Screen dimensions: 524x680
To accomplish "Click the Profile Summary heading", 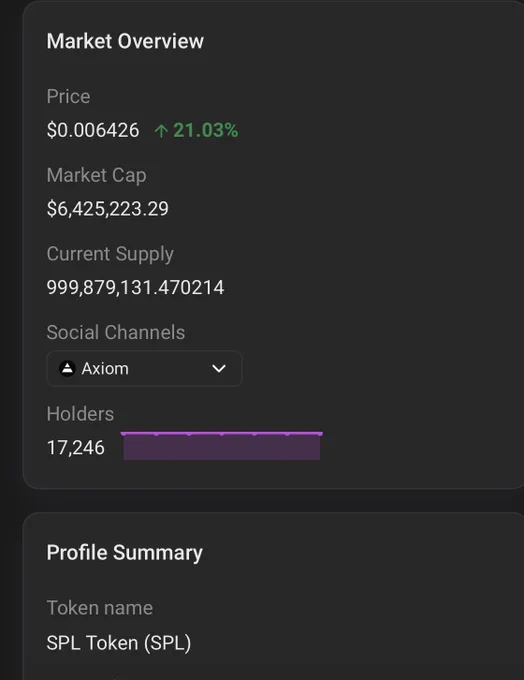I will coord(124,552).
